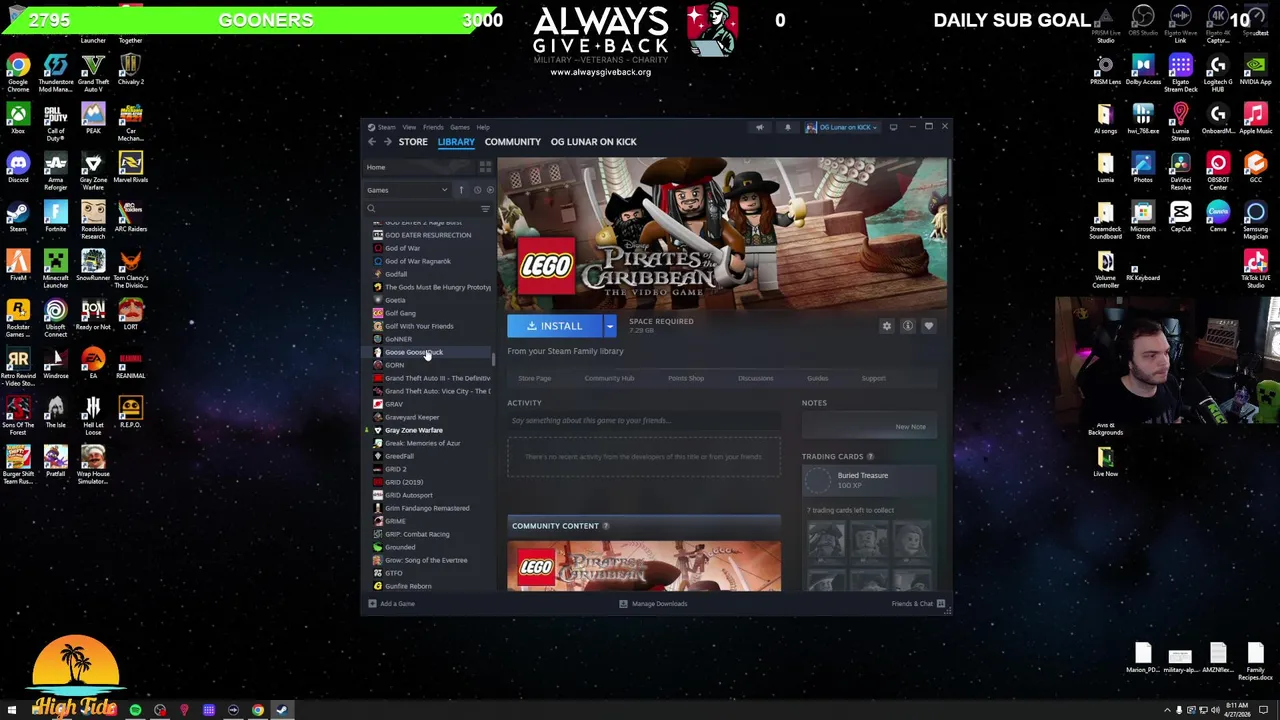
Task: Open the Guides link
Action: pyautogui.click(x=817, y=378)
